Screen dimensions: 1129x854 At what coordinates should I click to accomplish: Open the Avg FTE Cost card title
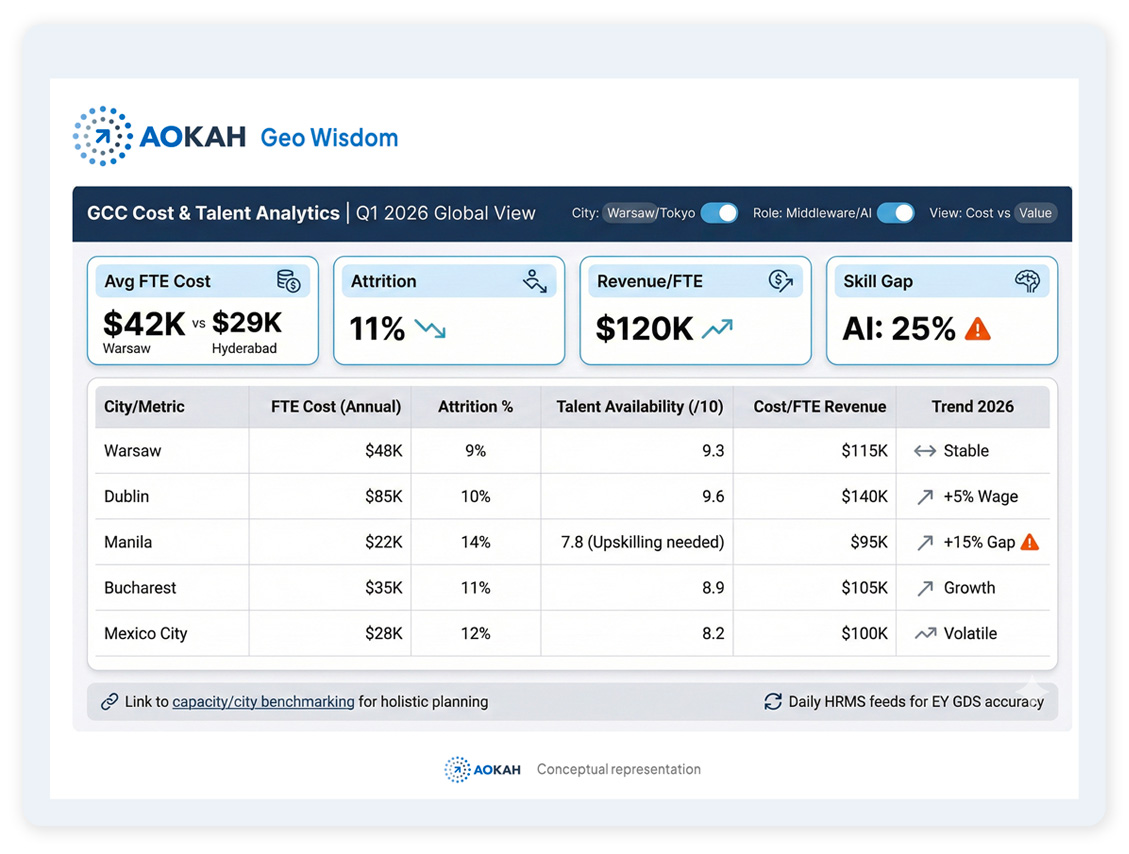pyautogui.click(x=158, y=282)
